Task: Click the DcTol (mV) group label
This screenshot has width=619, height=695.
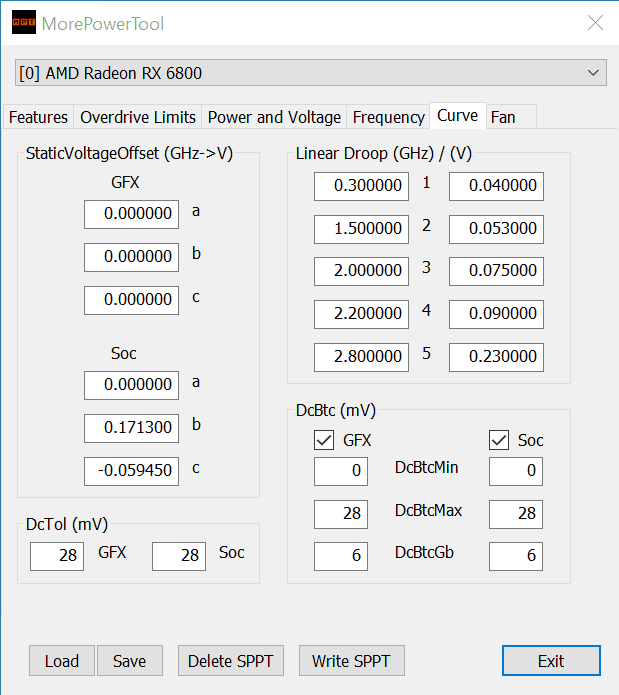Action: point(67,524)
